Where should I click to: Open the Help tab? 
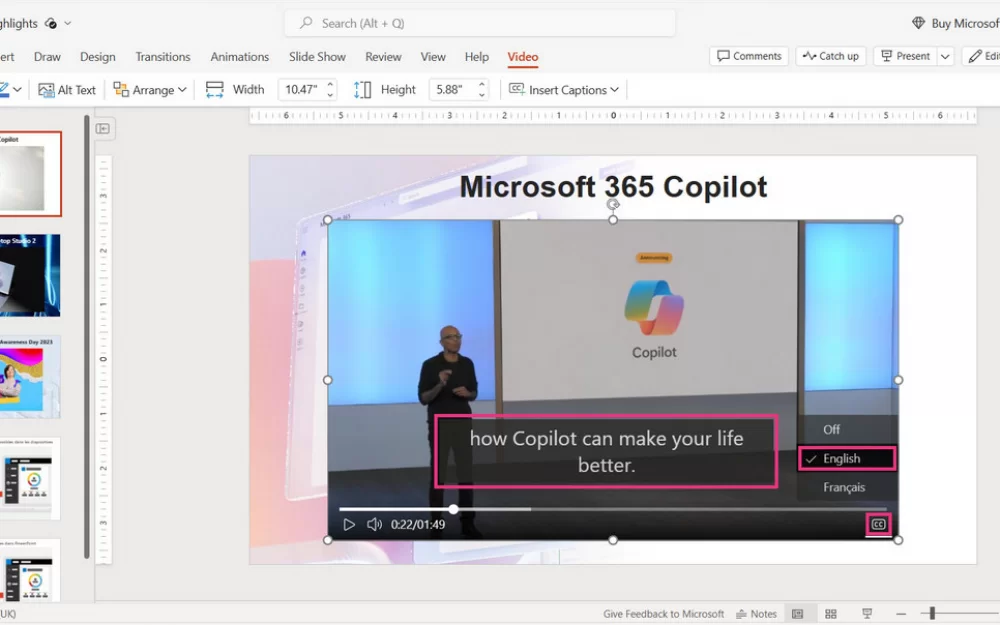476,57
